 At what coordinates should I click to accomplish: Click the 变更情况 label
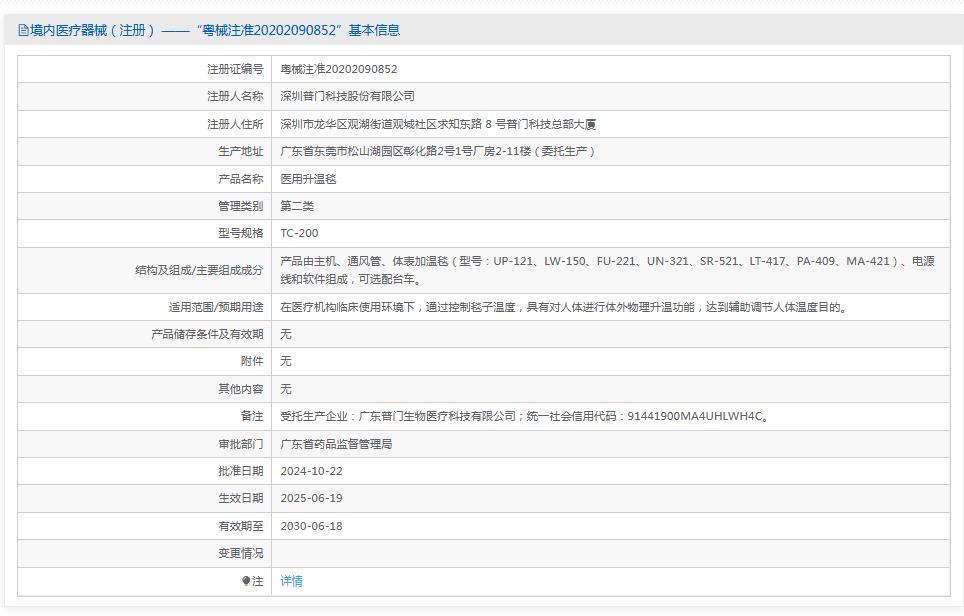tap(240, 553)
